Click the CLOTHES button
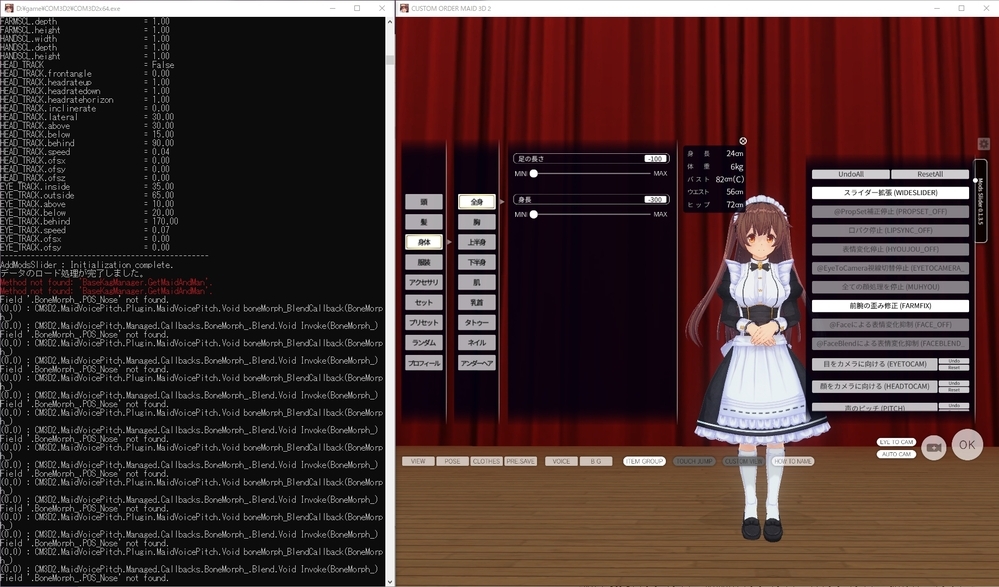Image resolution: width=999 pixels, height=587 pixels. [486, 461]
